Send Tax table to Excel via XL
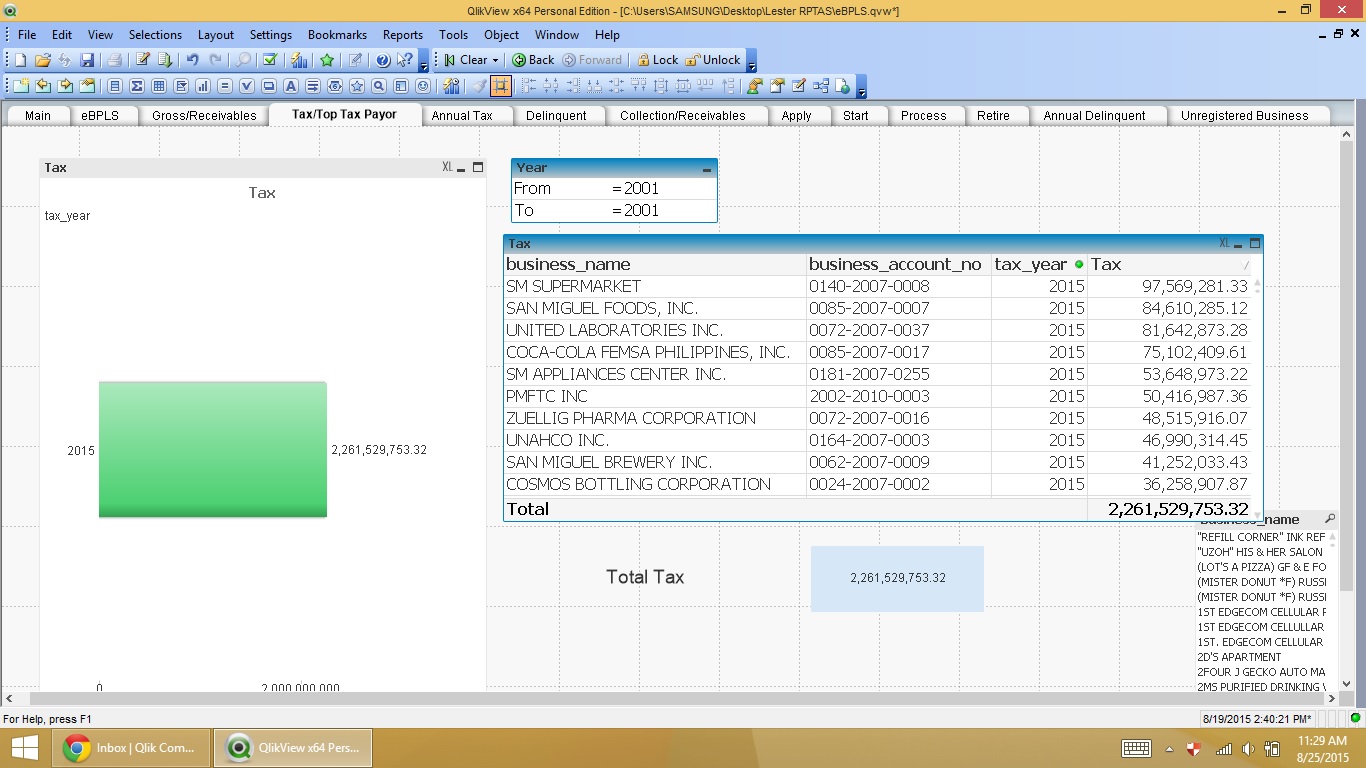This screenshot has height=768, width=1366. [1224, 243]
